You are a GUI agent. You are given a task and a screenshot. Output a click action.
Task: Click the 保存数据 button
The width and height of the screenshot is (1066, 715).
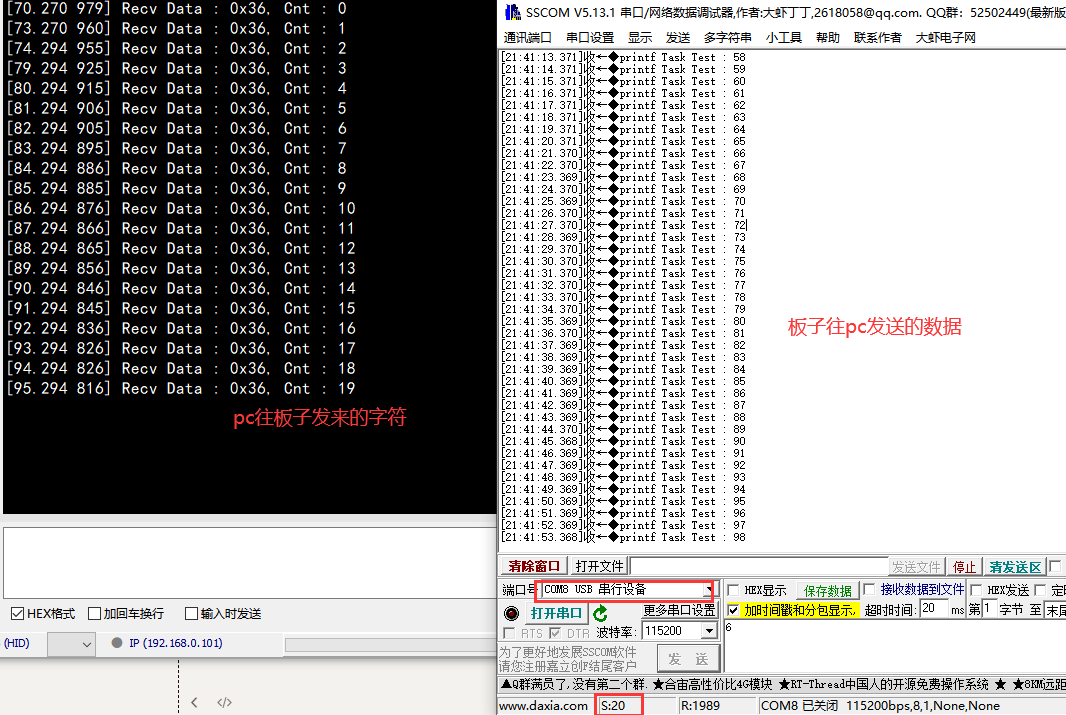(x=827, y=591)
